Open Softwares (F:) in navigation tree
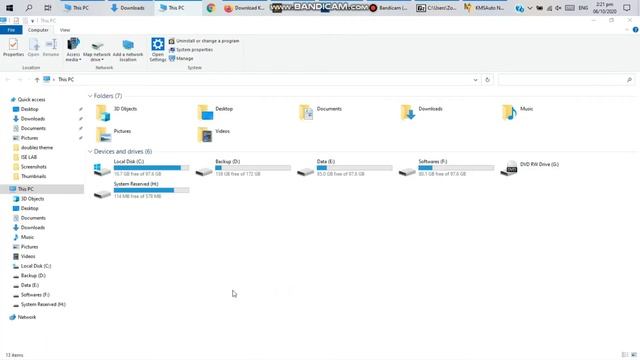Screen dimensions: 640x360 [x=35, y=295]
